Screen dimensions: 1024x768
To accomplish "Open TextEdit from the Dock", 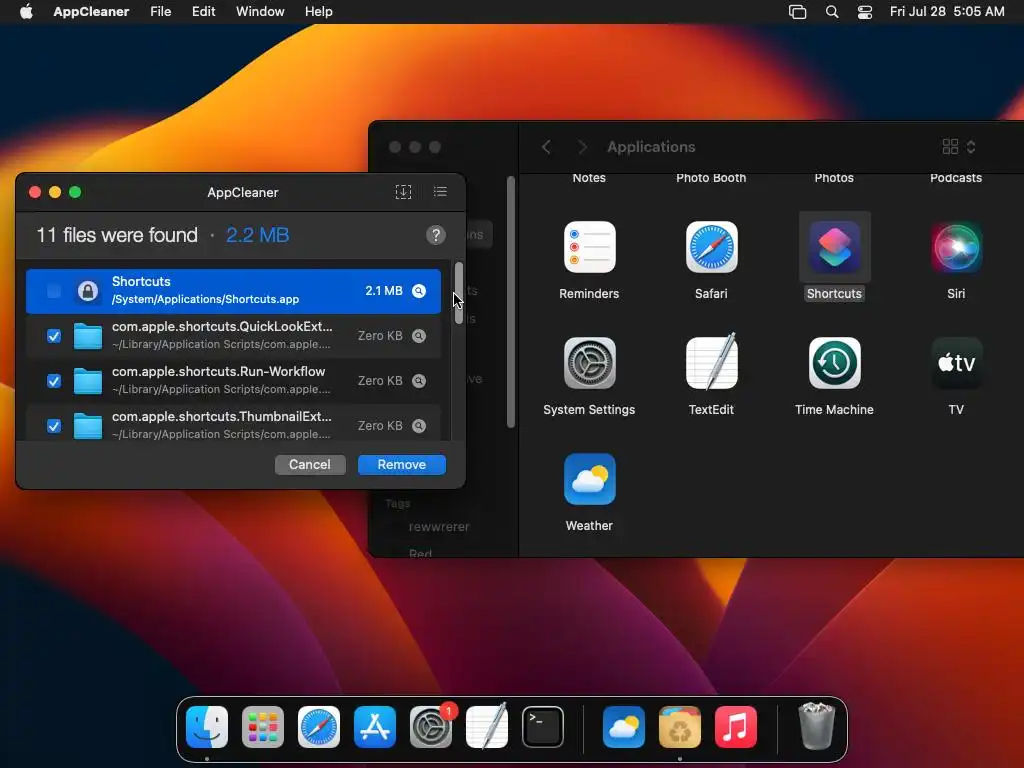I will (487, 726).
